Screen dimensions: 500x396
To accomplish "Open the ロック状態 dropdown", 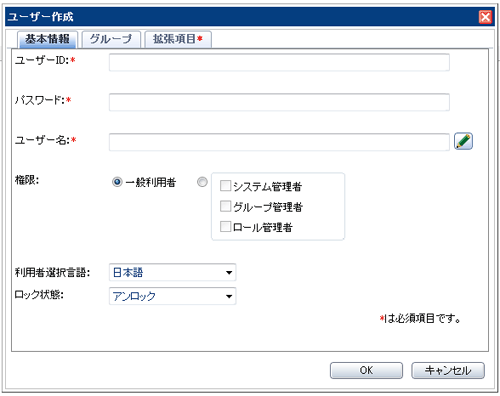I will [172, 296].
